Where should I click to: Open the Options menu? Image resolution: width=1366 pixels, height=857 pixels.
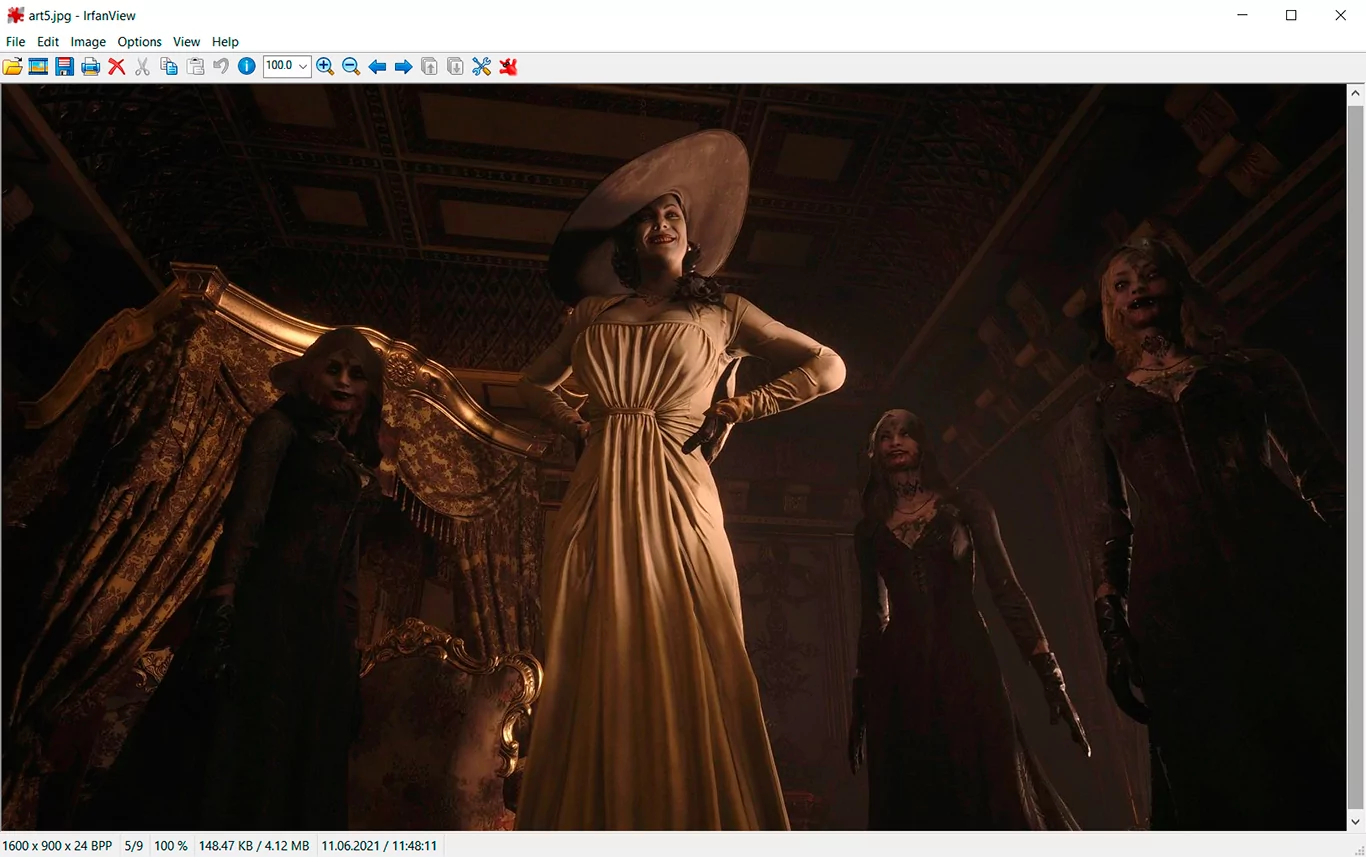139,42
